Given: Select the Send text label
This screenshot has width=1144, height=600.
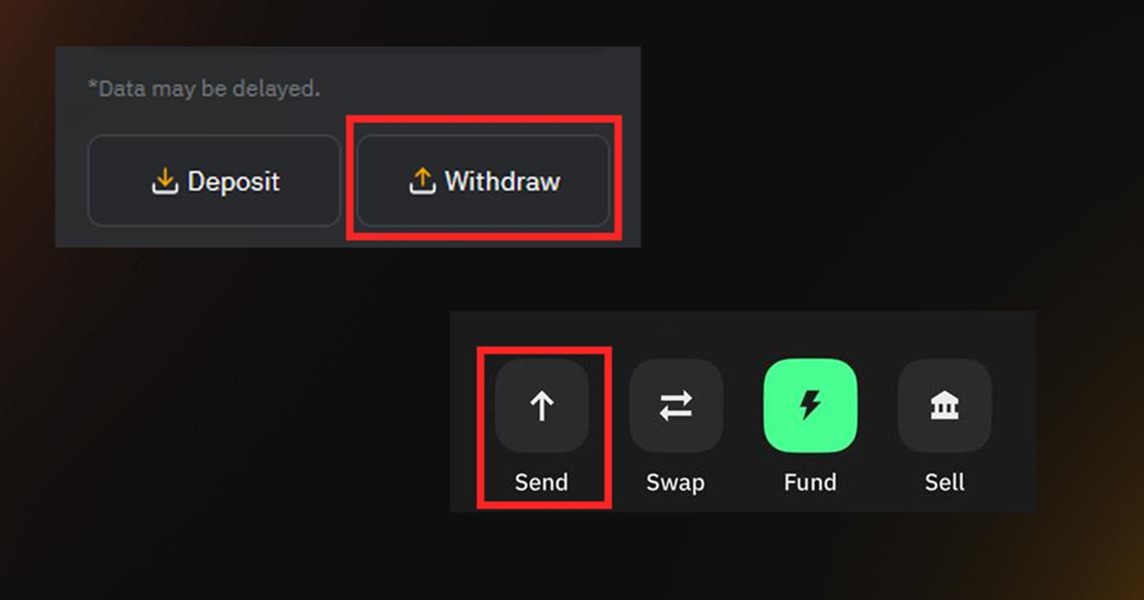Looking at the screenshot, I should (x=541, y=482).
